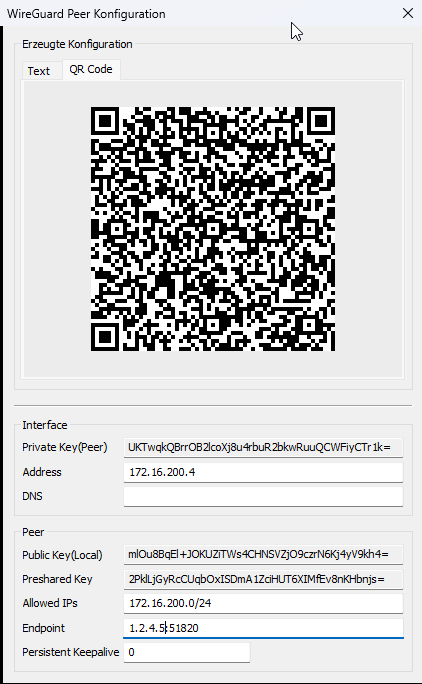Click the Endpoint label text

point(44,628)
